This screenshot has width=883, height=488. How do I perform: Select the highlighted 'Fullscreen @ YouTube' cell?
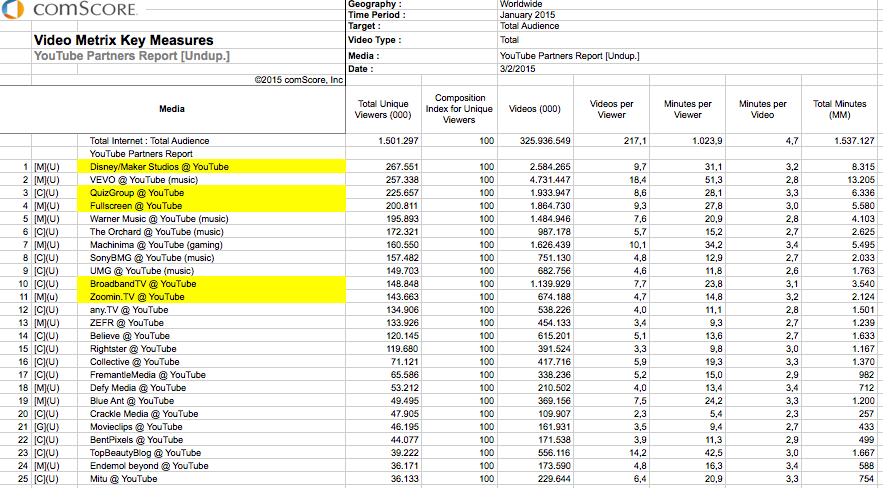[212, 205]
